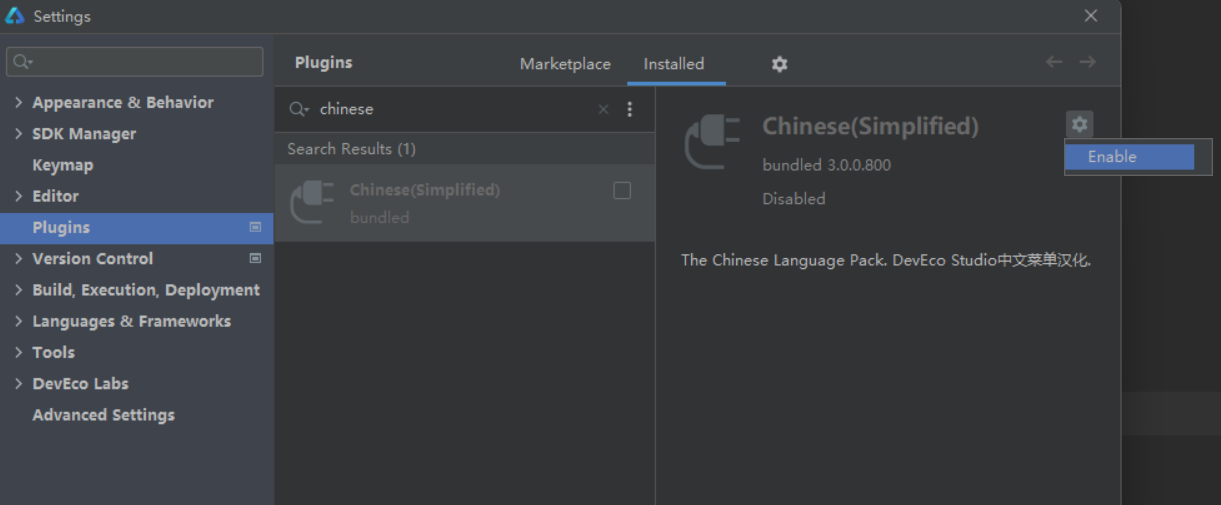Click the Chinese(Simplified) plug icon in list
This screenshot has height=505, width=1221.
click(312, 203)
